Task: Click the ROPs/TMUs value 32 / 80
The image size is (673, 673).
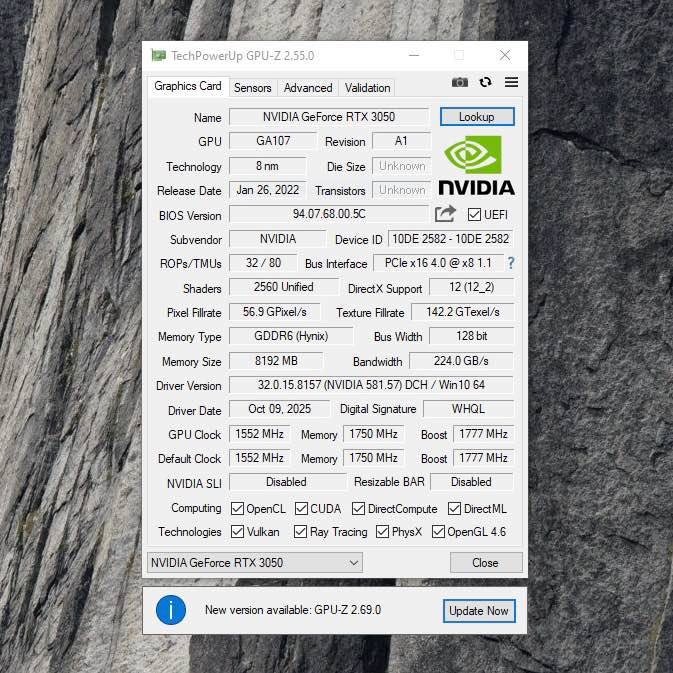Action: (263, 263)
